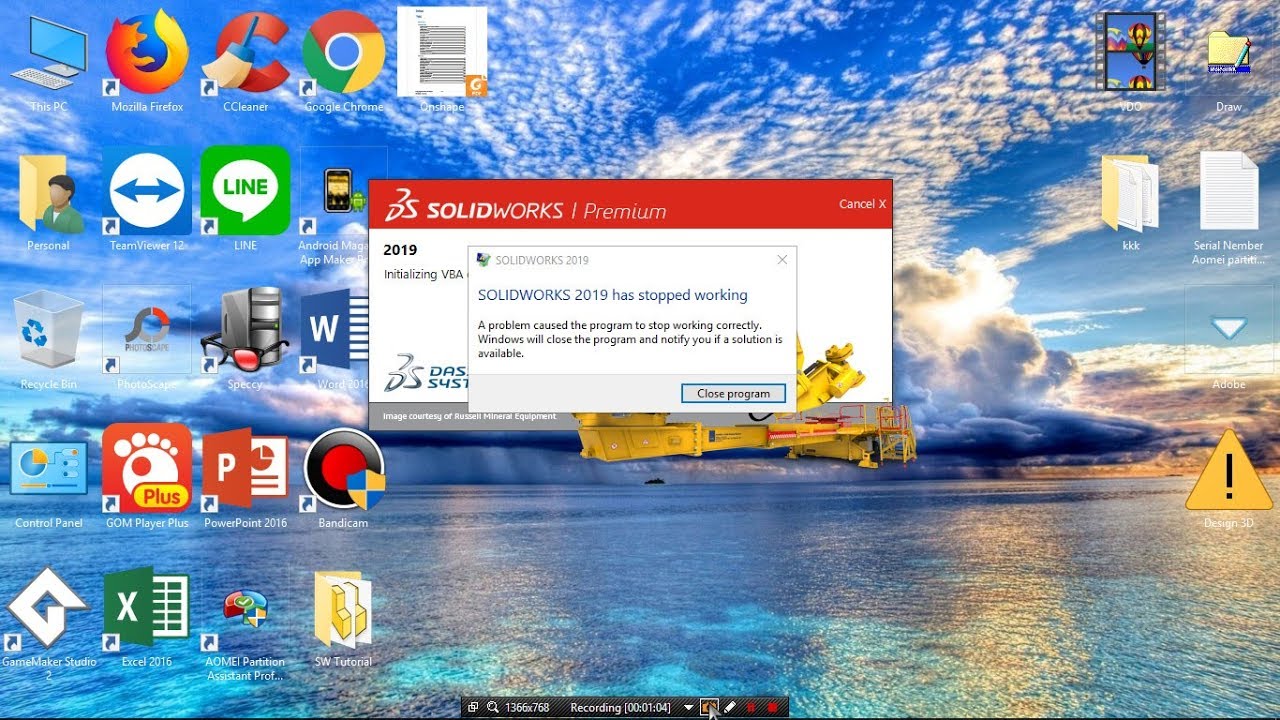The width and height of the screenshot is (1280, 720).
Task: Open the dropdown arrow in recorder bar
Action: click(x=688, y=707)
